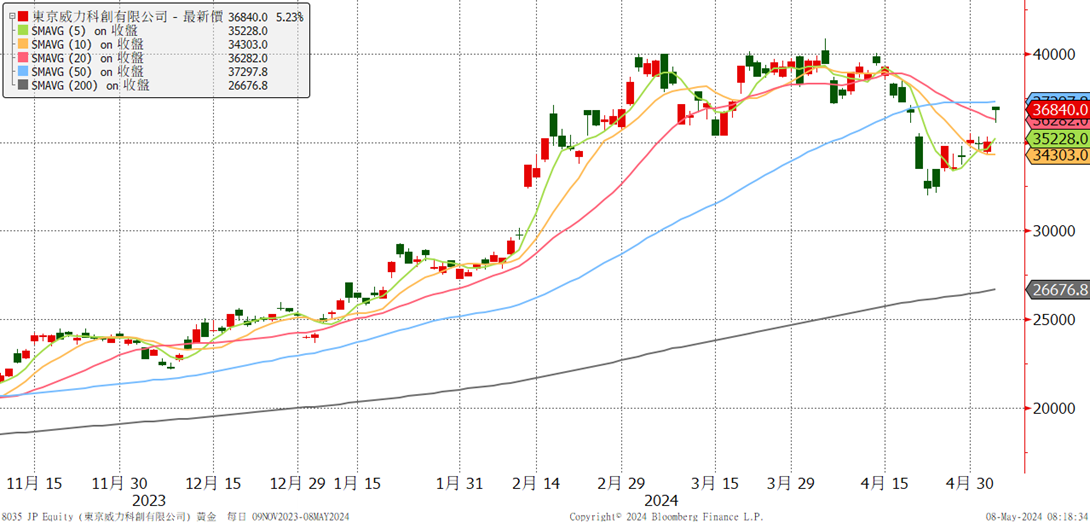Click the 2023 year label under the axis
Viewport: 1090px width, 523px height.
148,501
